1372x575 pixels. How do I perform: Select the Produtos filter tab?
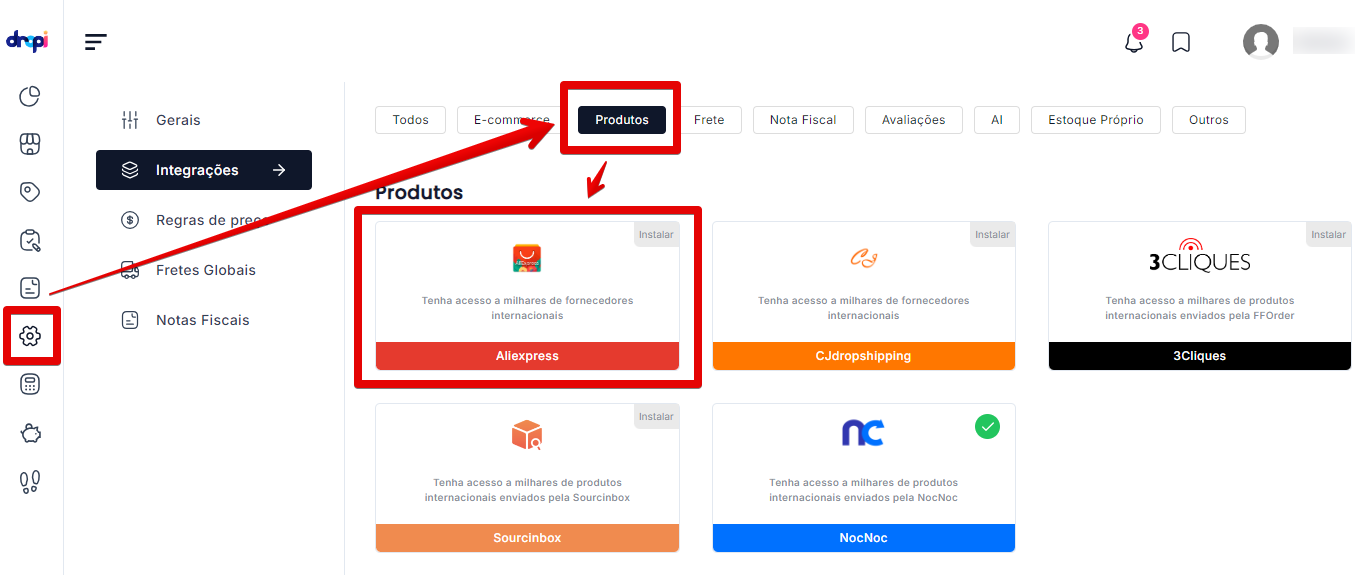click(x=622, y=120)
